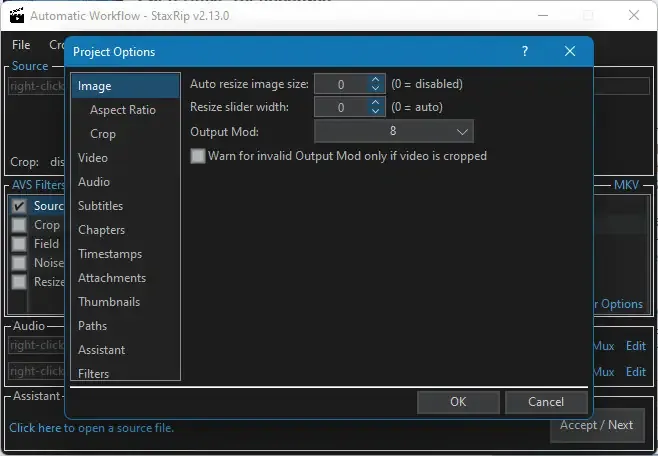Open the Output Mod dropdown
The image size is (658, 456).
[393, 131]
